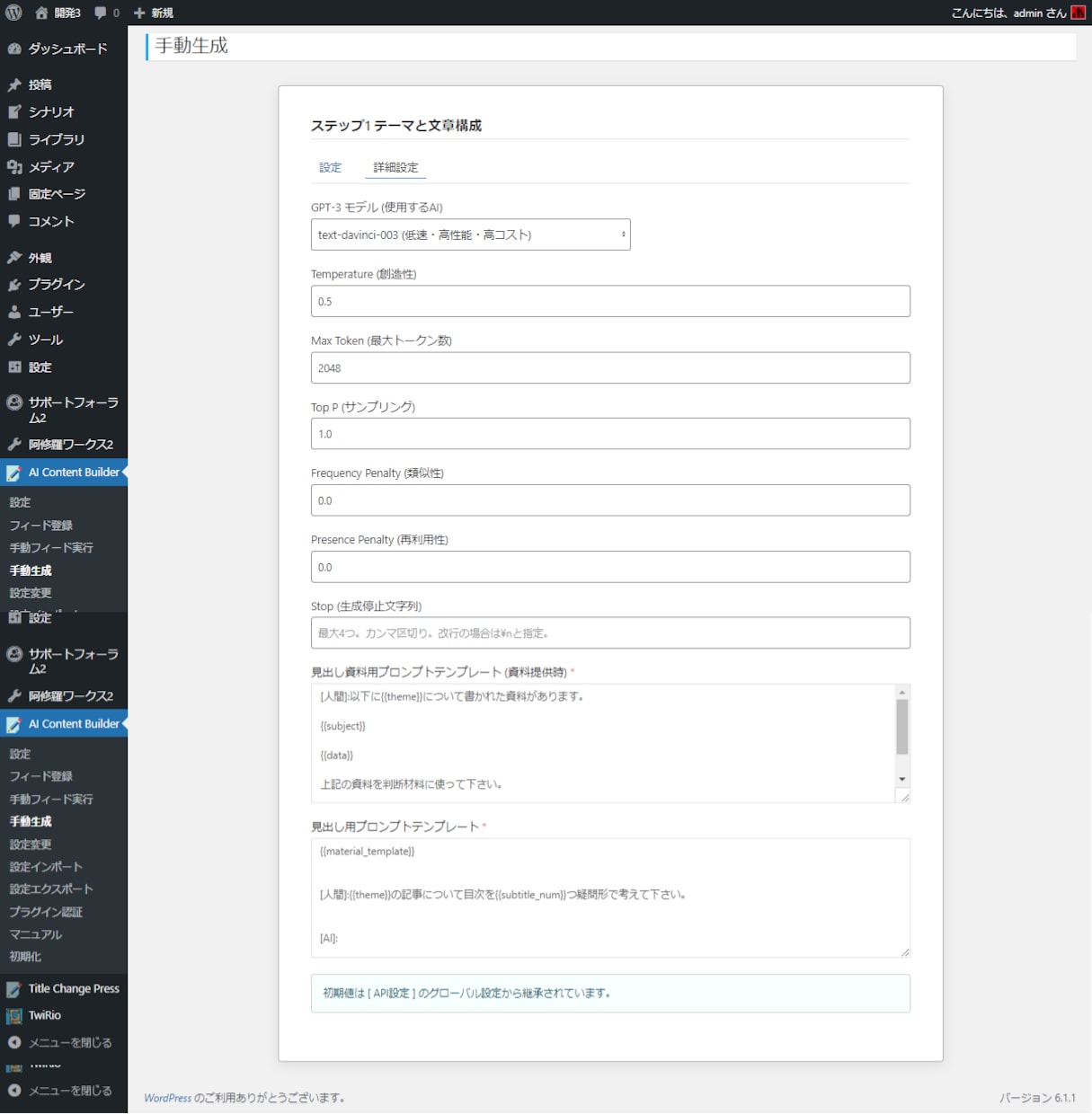1092x1114 pixels.
Task: Click the label Max Token (最大トークン数)
Action: 381,340
